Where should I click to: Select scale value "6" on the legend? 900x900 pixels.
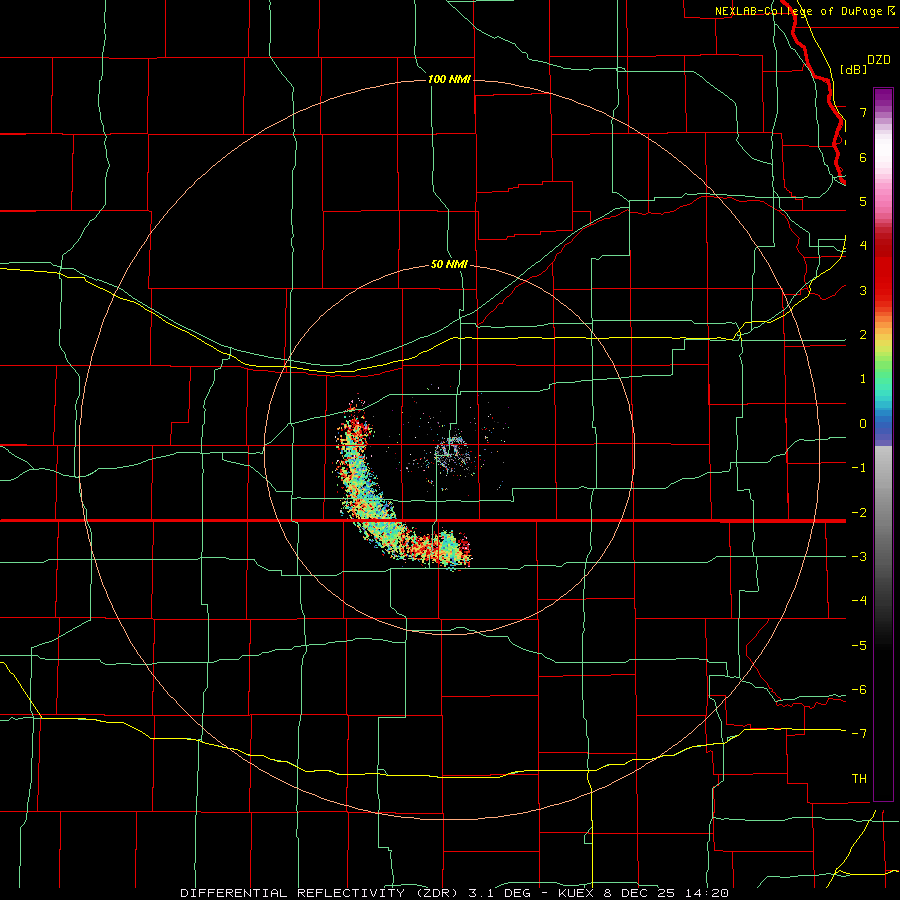(x=863, y=157)
